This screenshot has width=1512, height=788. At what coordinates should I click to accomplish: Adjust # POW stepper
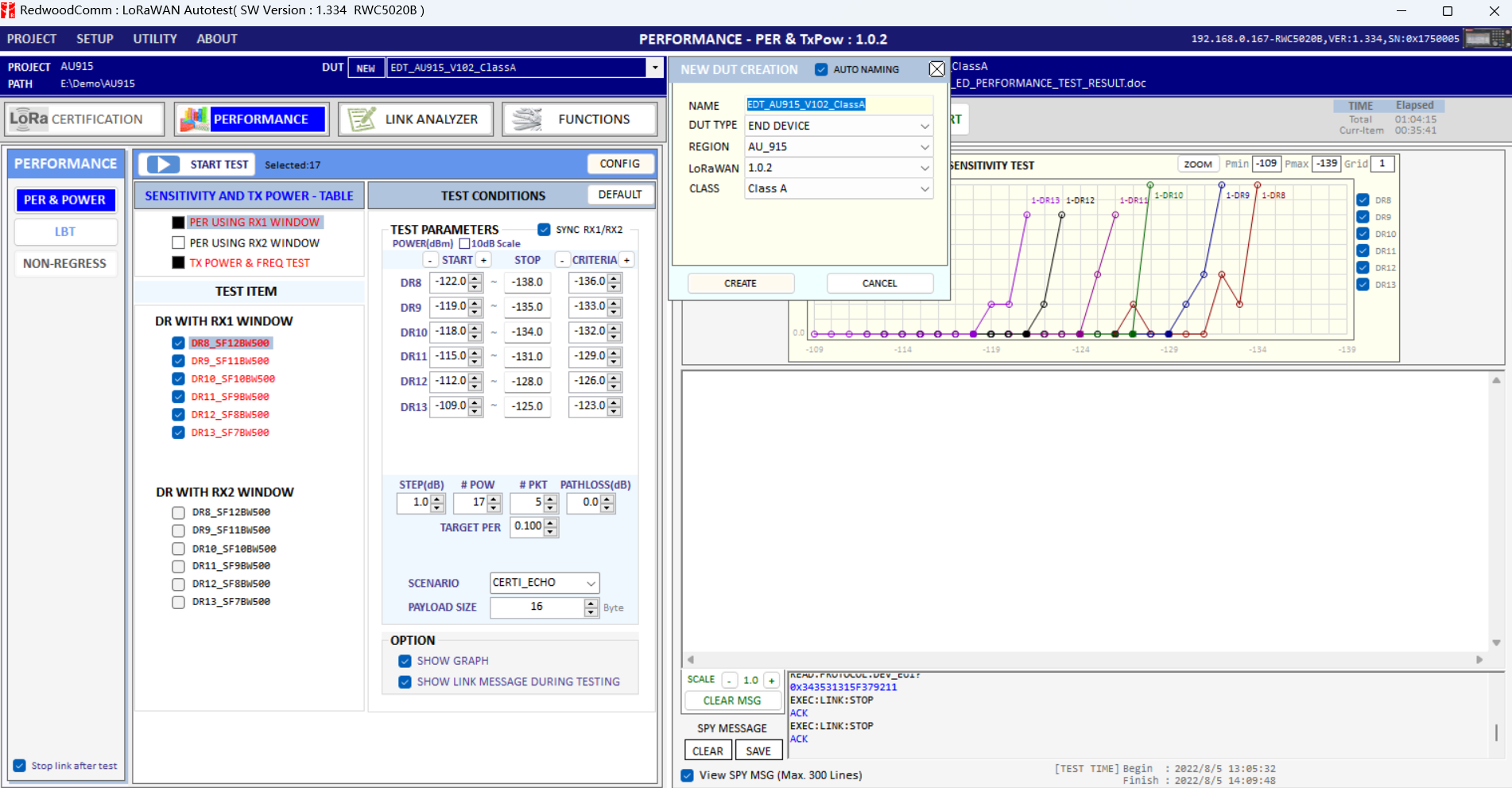click(494, 503)
